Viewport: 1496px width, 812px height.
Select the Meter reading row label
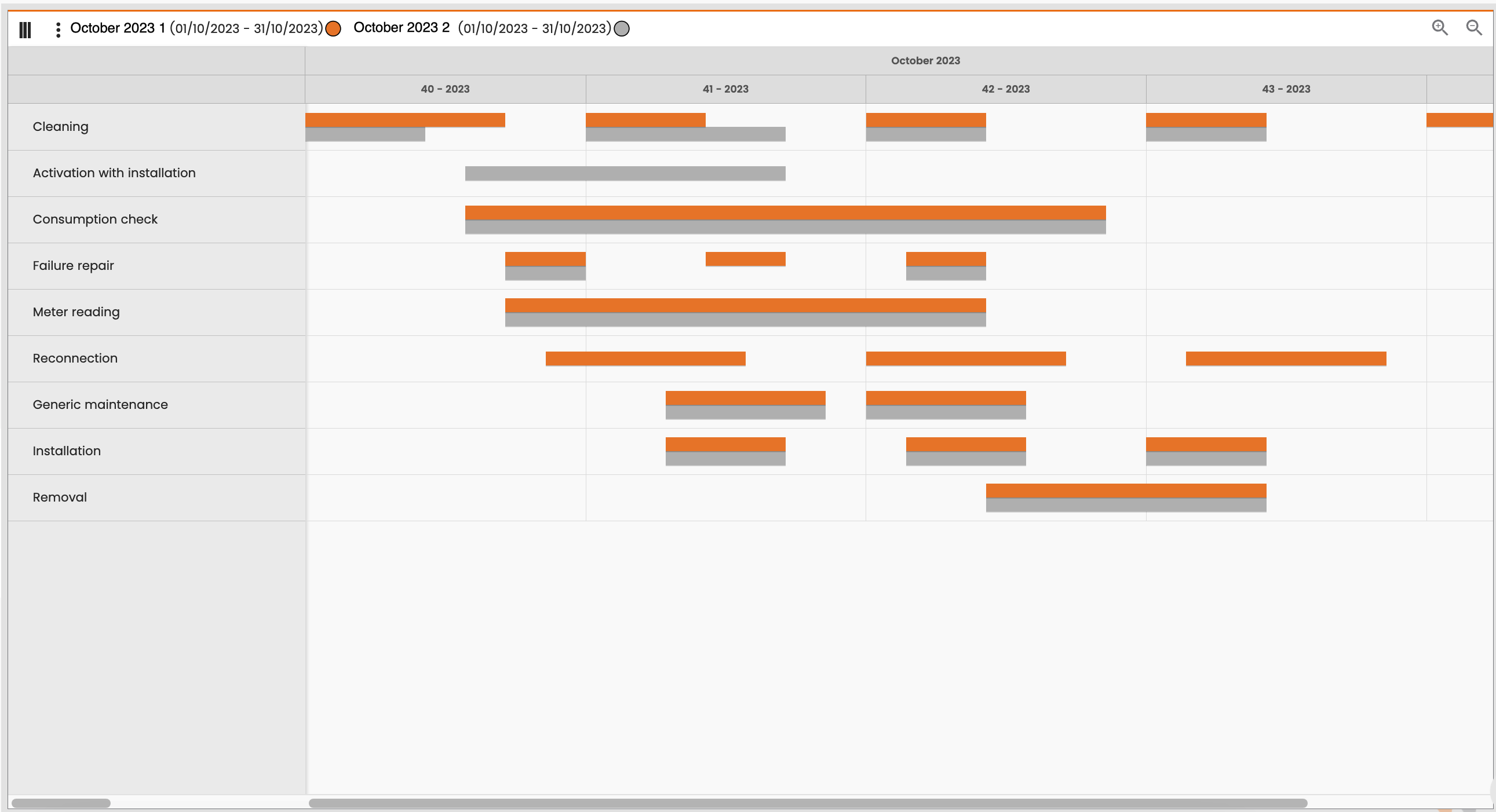76,312
